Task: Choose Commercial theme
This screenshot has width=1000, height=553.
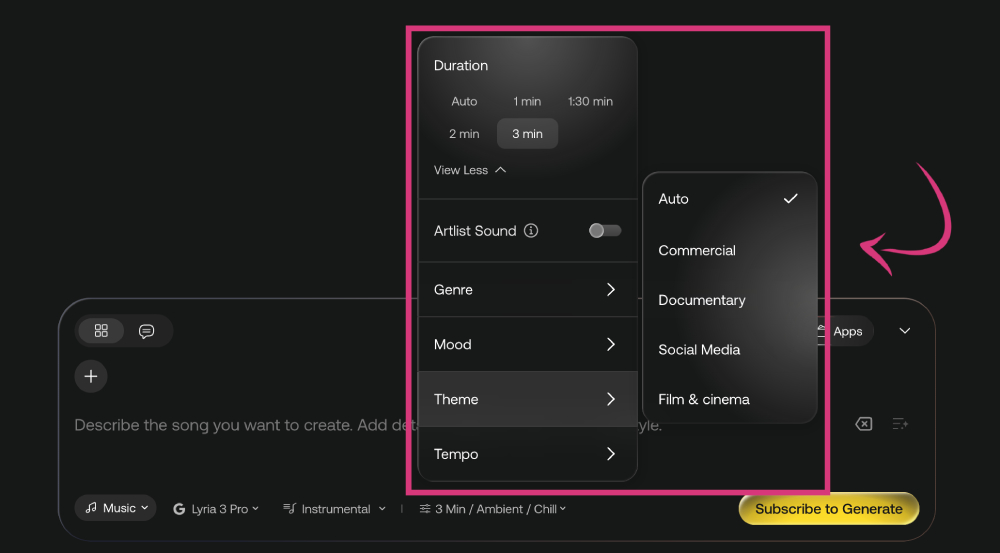Action: click(729, 251)
